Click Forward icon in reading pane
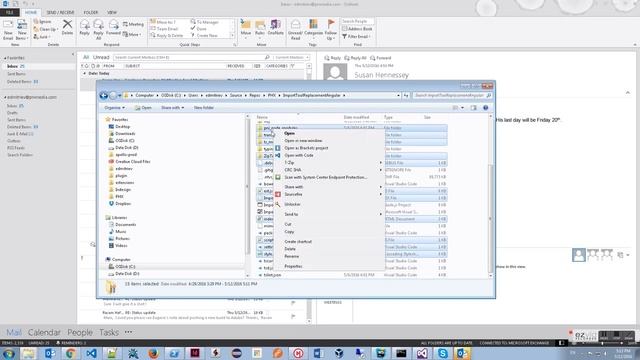This screenshot has height=360, width=640. [x=380, y=58]
